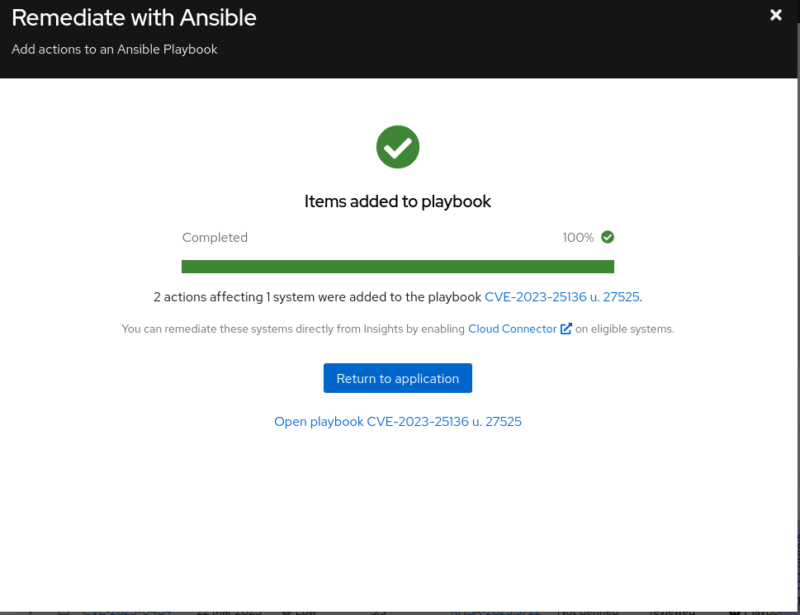Click the small green check beside 100%

(x=608, y=237)
